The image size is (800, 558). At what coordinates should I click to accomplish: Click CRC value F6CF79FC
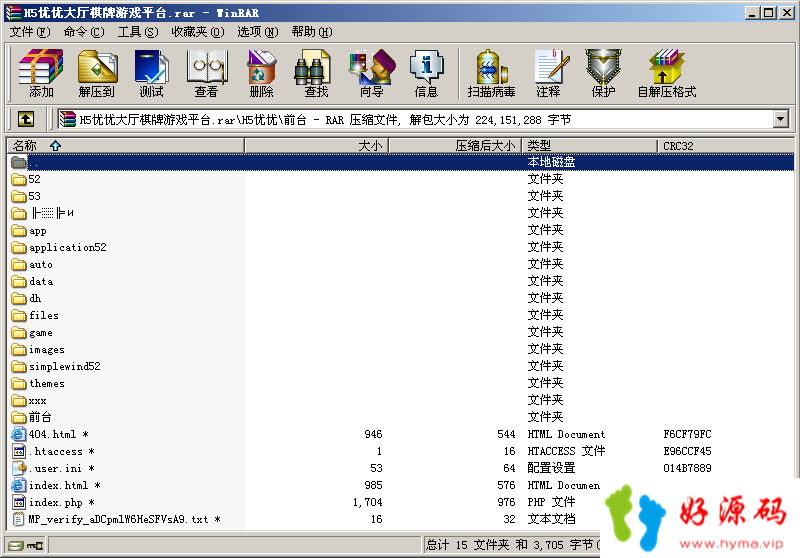coord(687,434)
